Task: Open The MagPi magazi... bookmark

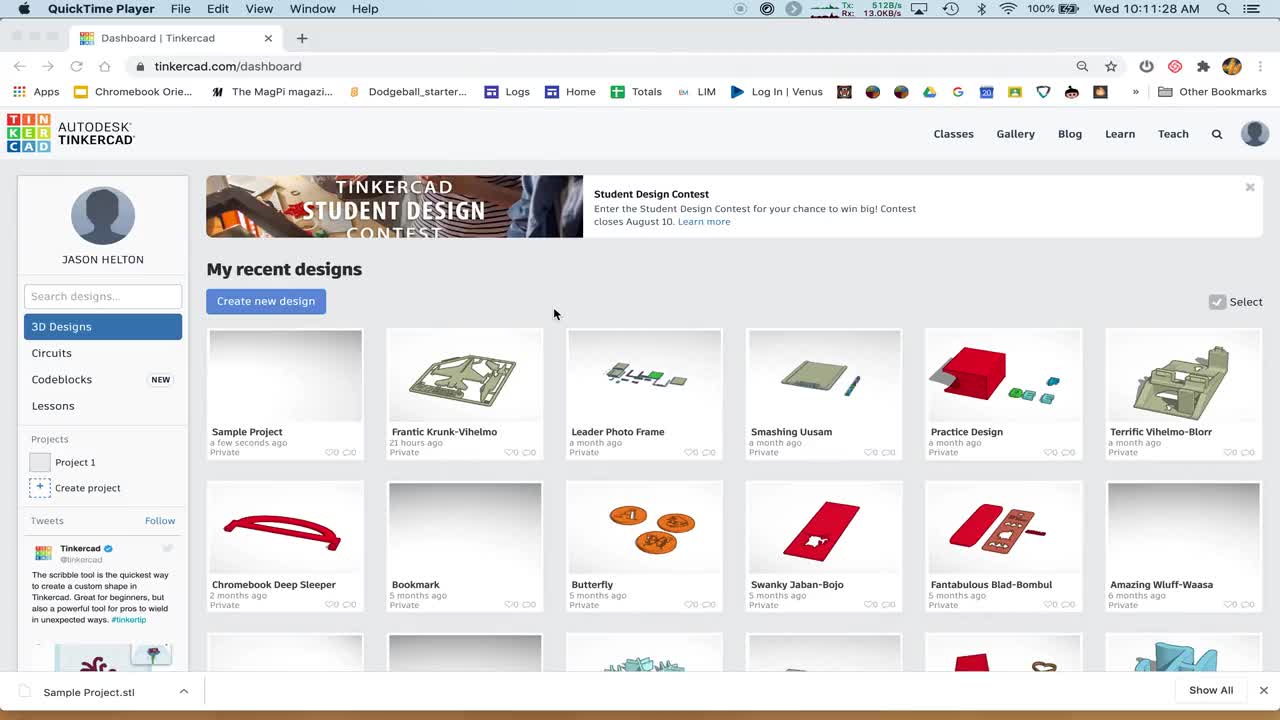Action: (x=272, y=91)
